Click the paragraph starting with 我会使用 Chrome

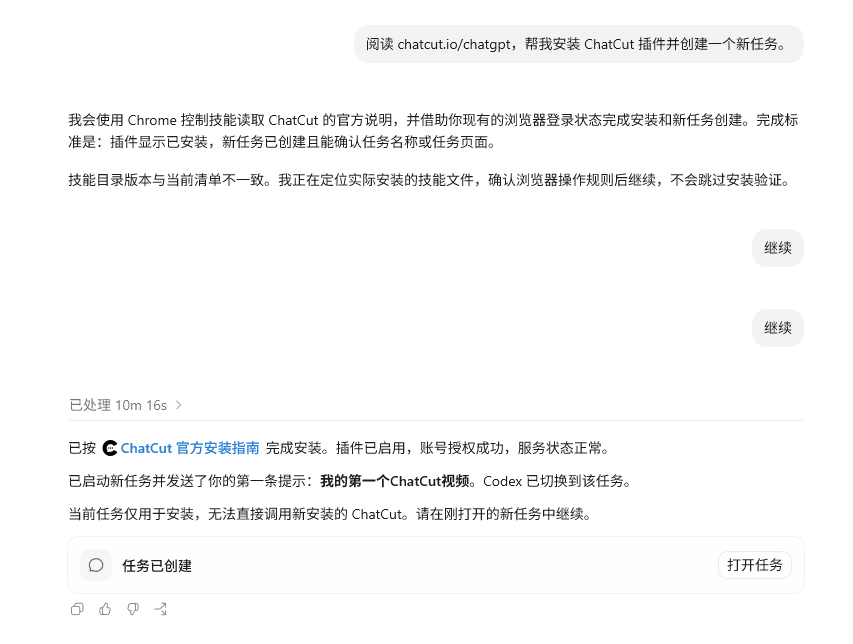[x=433, y=131]
